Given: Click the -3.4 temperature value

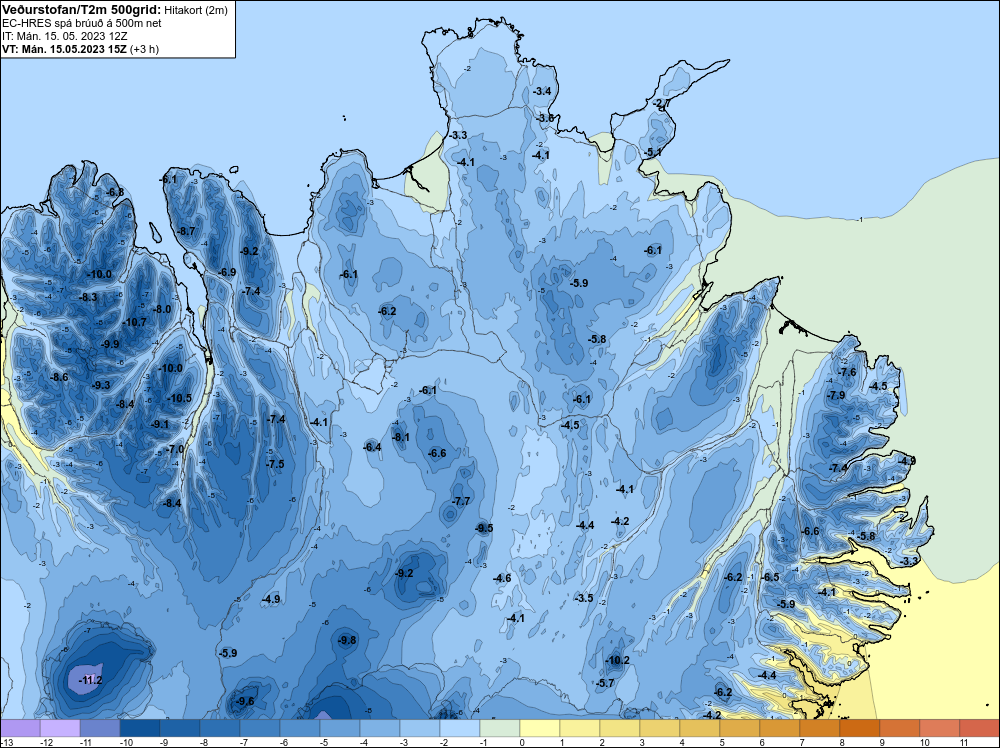Looking at the screenshot, I should (x=541, y=91).
